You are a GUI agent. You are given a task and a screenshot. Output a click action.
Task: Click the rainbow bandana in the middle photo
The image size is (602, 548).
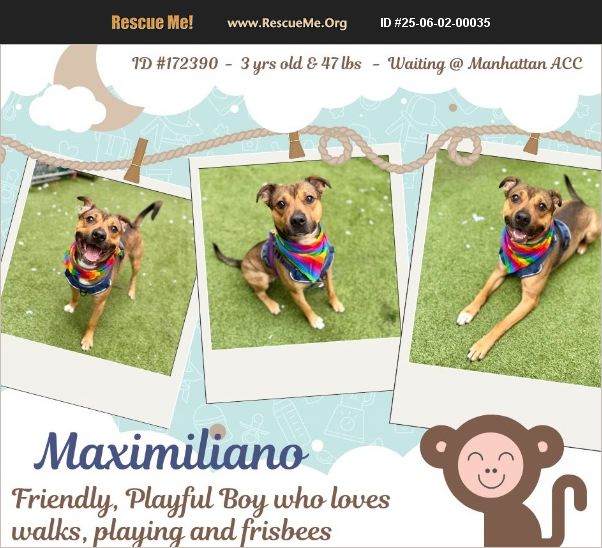click(302, 255)
